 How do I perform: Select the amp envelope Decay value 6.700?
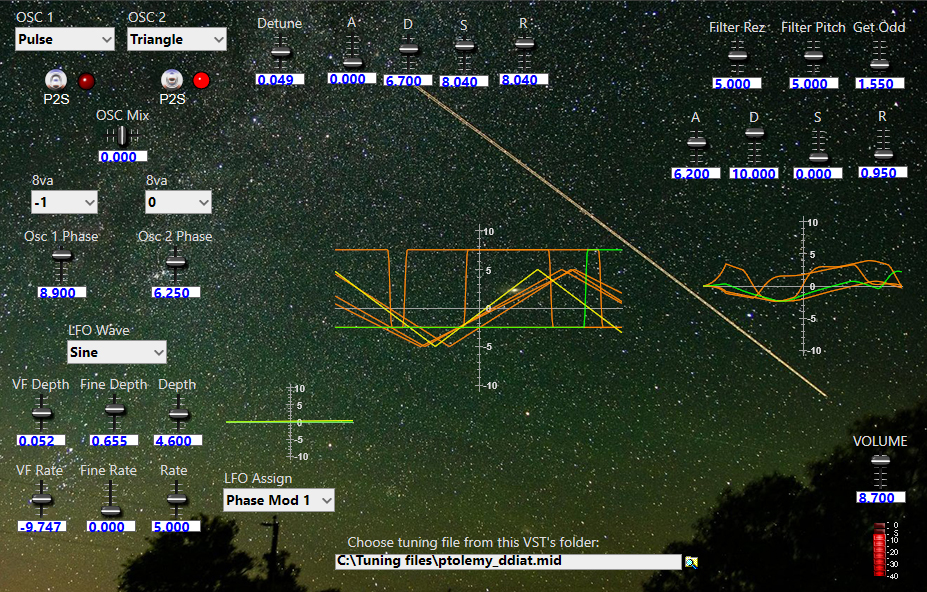(408, 80)
